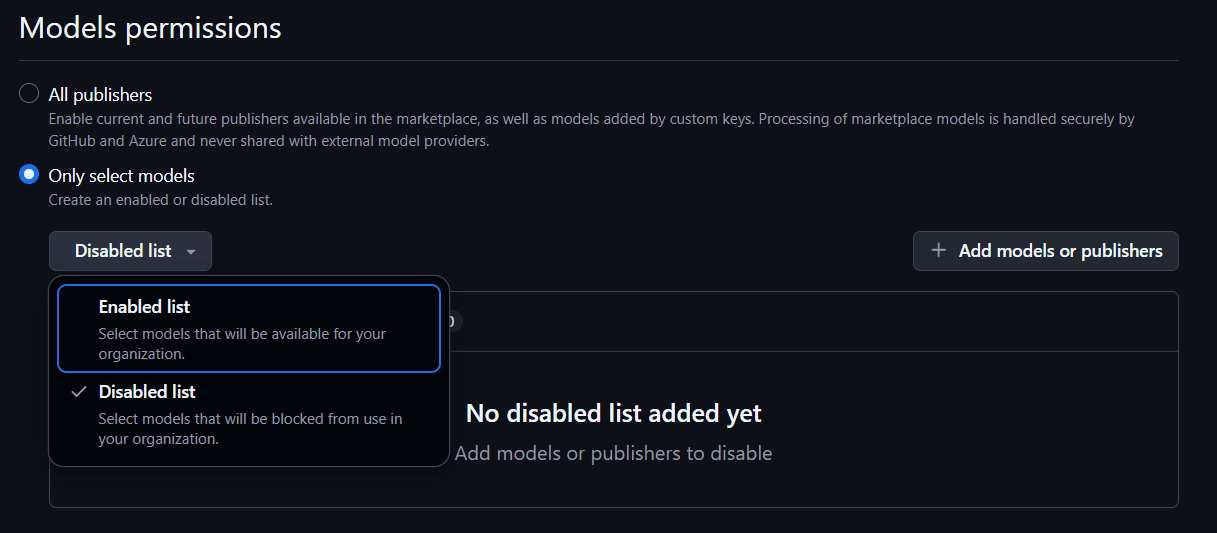Screen dimensions: 1217x533
Task: Select the Only select models radio button
Action: click(30, 175)
